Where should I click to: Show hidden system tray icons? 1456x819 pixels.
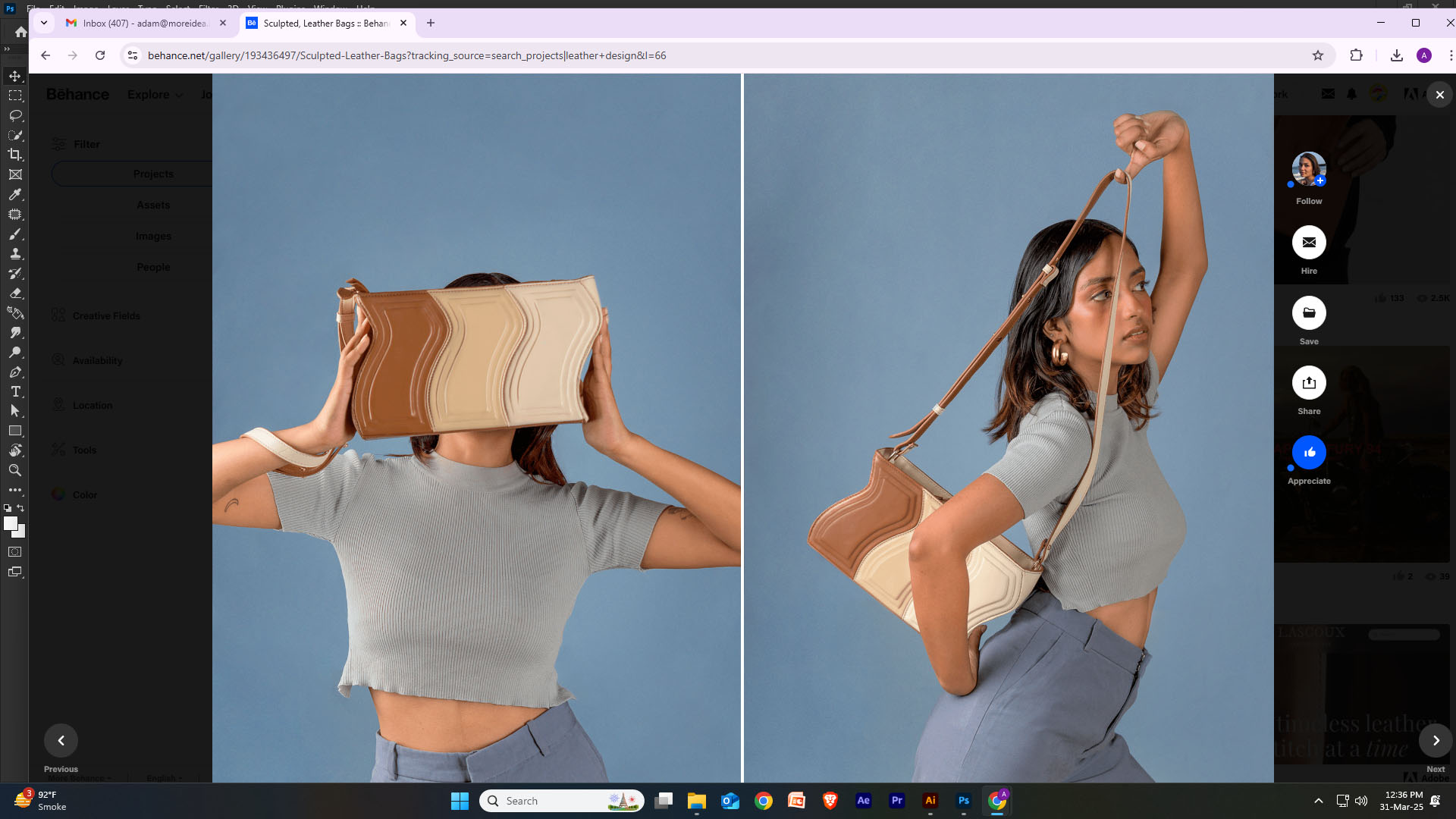coord(1319,801)
